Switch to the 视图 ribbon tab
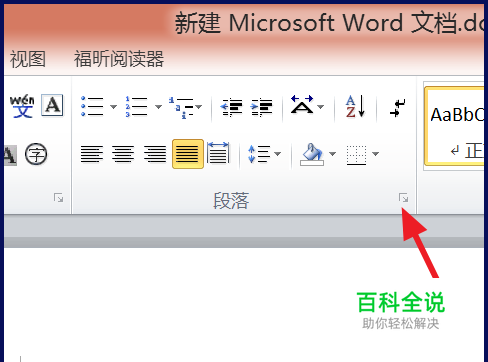The width and height of the screenshot is (488, 362). coord(28,59)
